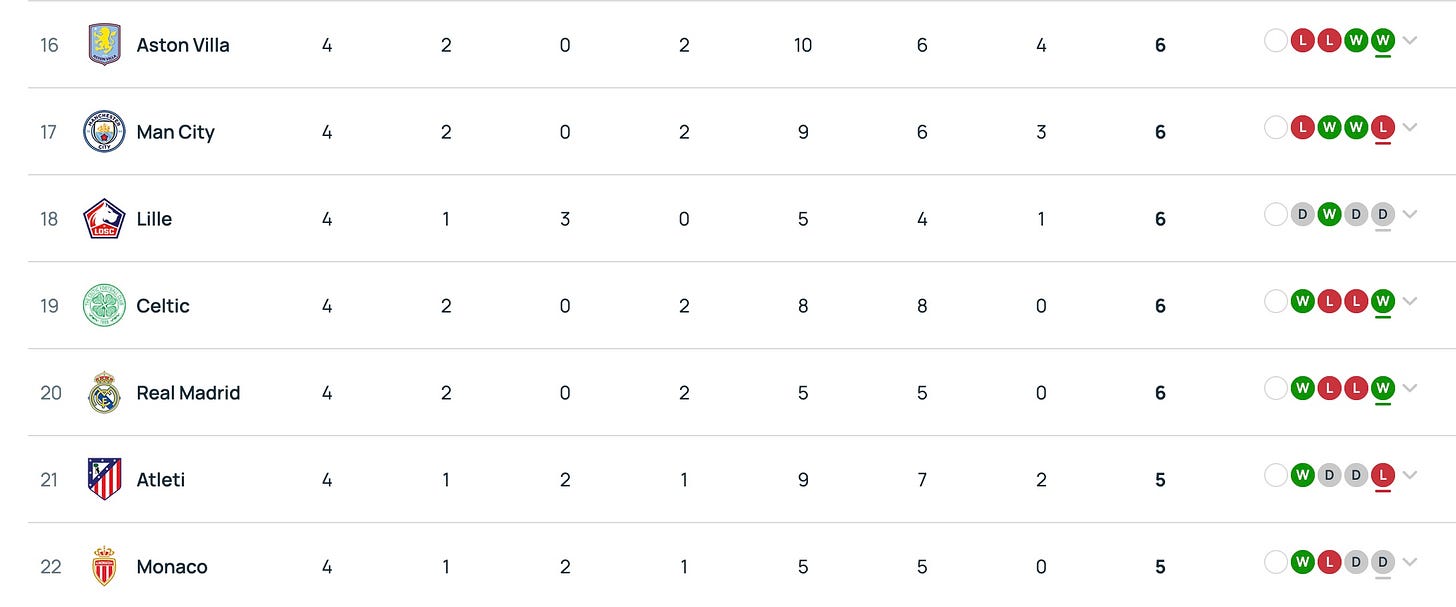Screen dimensions: 1456x607
Task: Open the Atleti team name link
Action: (x=161, y=480)
